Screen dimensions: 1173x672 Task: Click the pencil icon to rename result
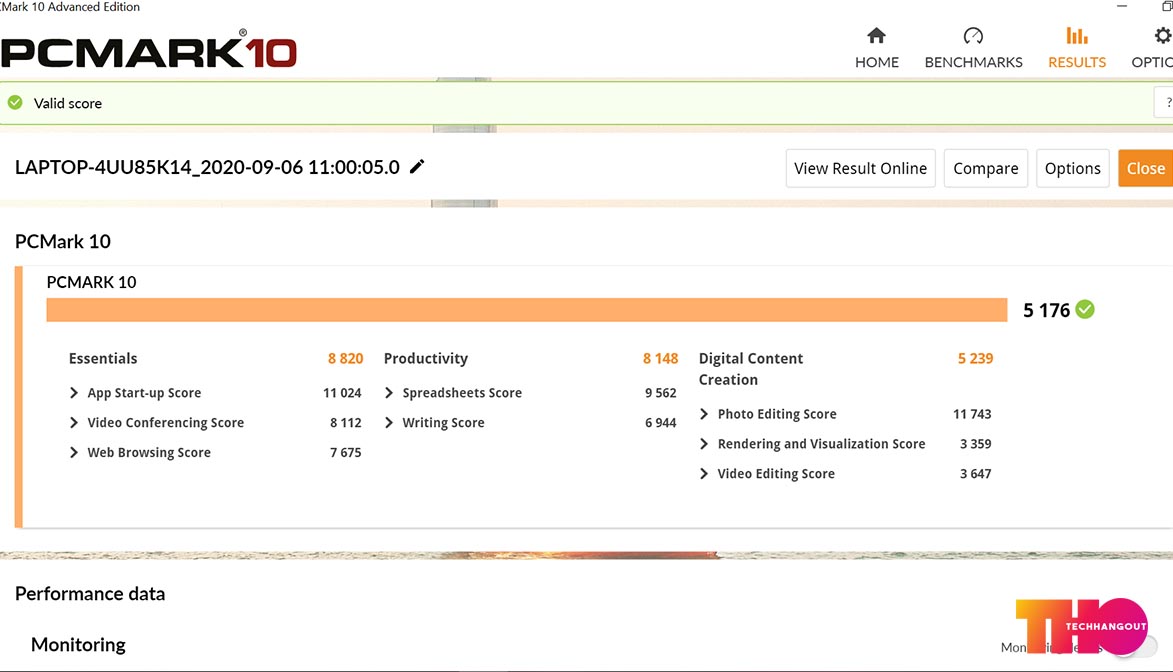tap(417, 166)
